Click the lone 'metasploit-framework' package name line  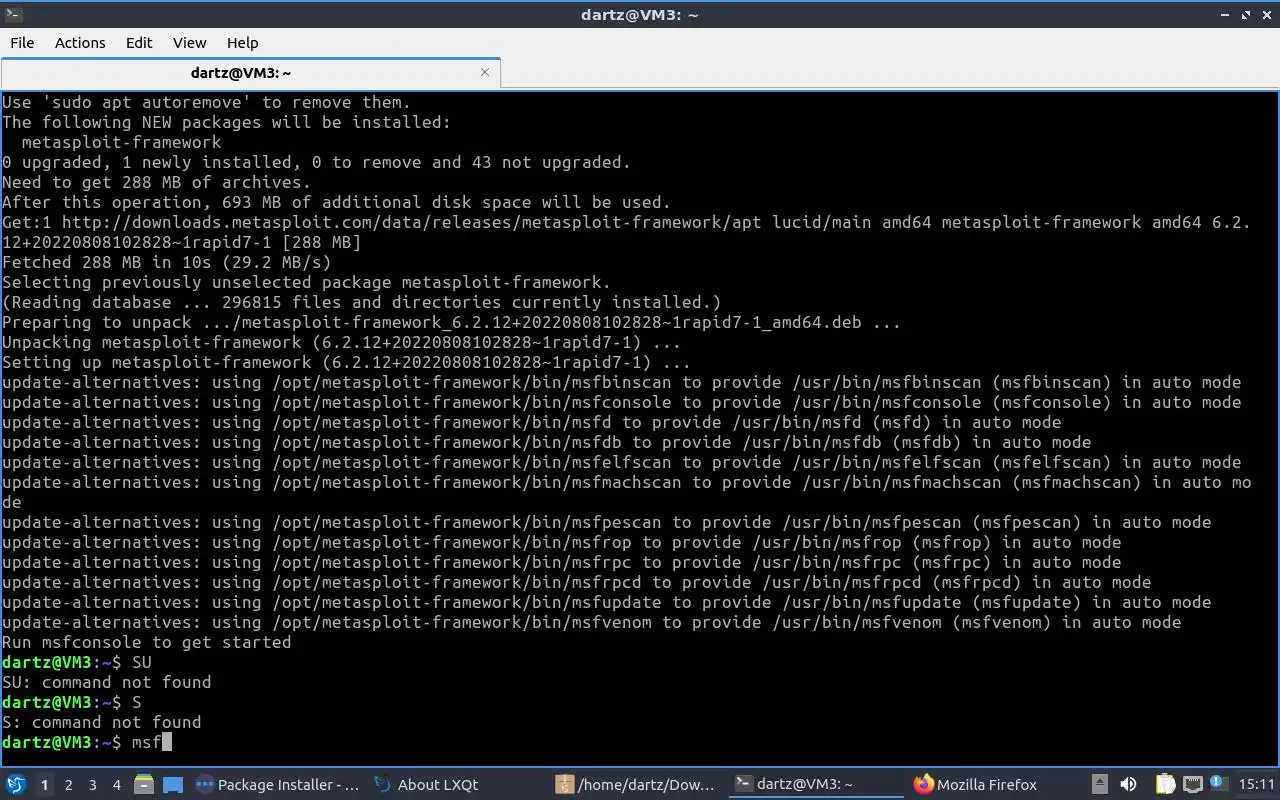pyautogui.click(x=121, y=142)
